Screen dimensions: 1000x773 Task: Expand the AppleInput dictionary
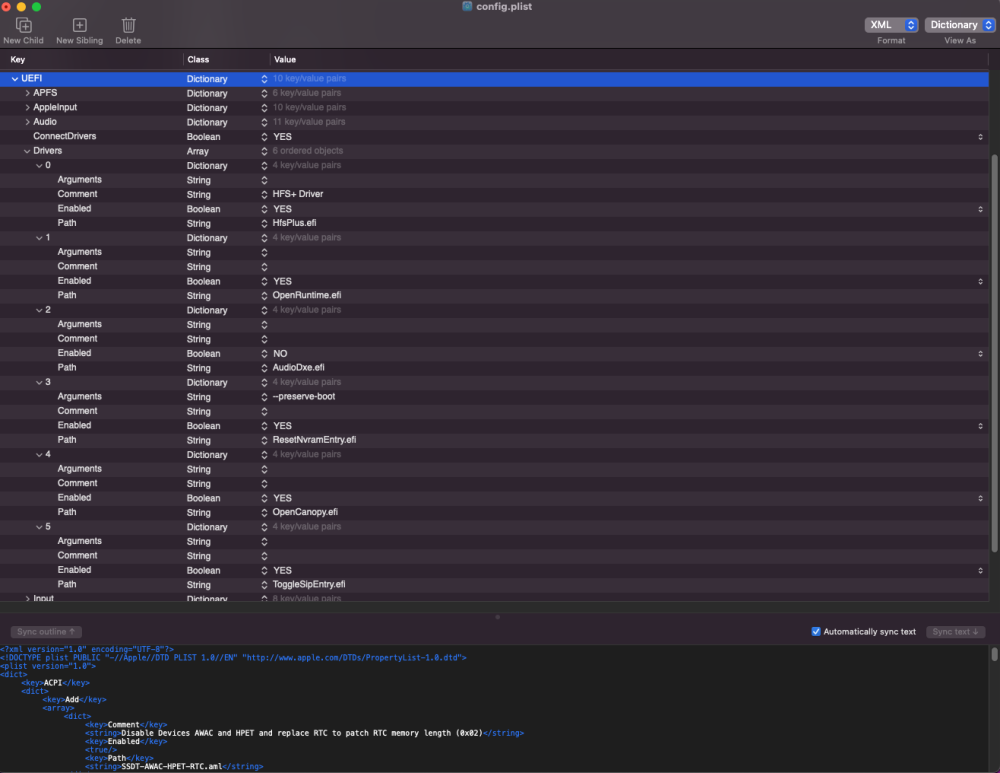pos(27,107)
